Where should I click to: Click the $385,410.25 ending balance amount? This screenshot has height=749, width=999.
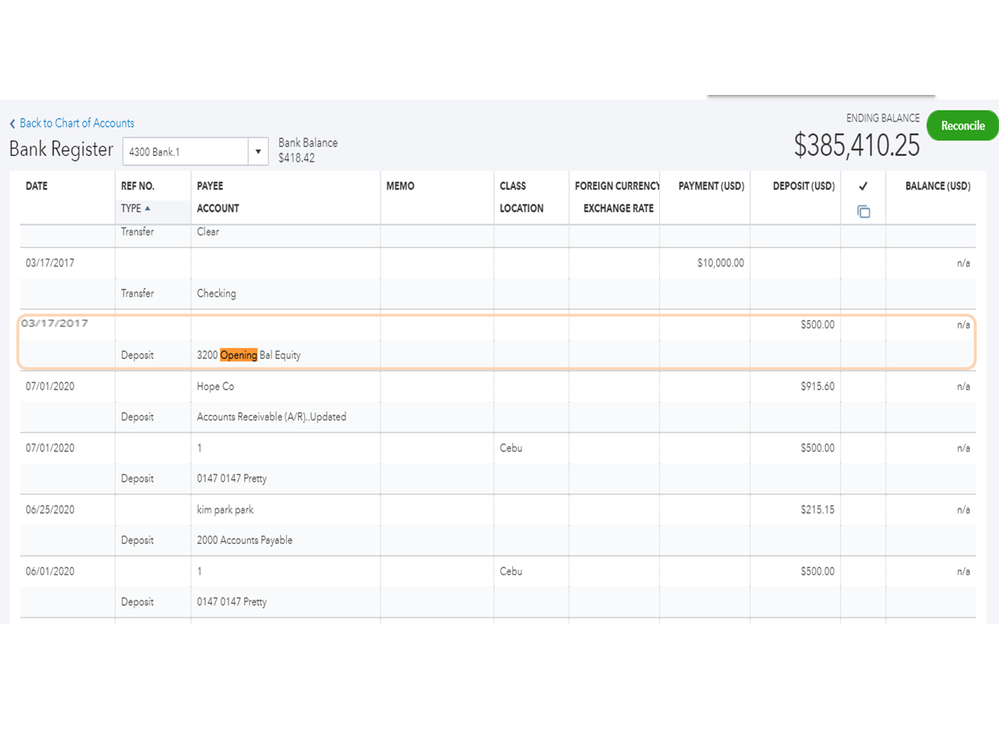[856, 146]
